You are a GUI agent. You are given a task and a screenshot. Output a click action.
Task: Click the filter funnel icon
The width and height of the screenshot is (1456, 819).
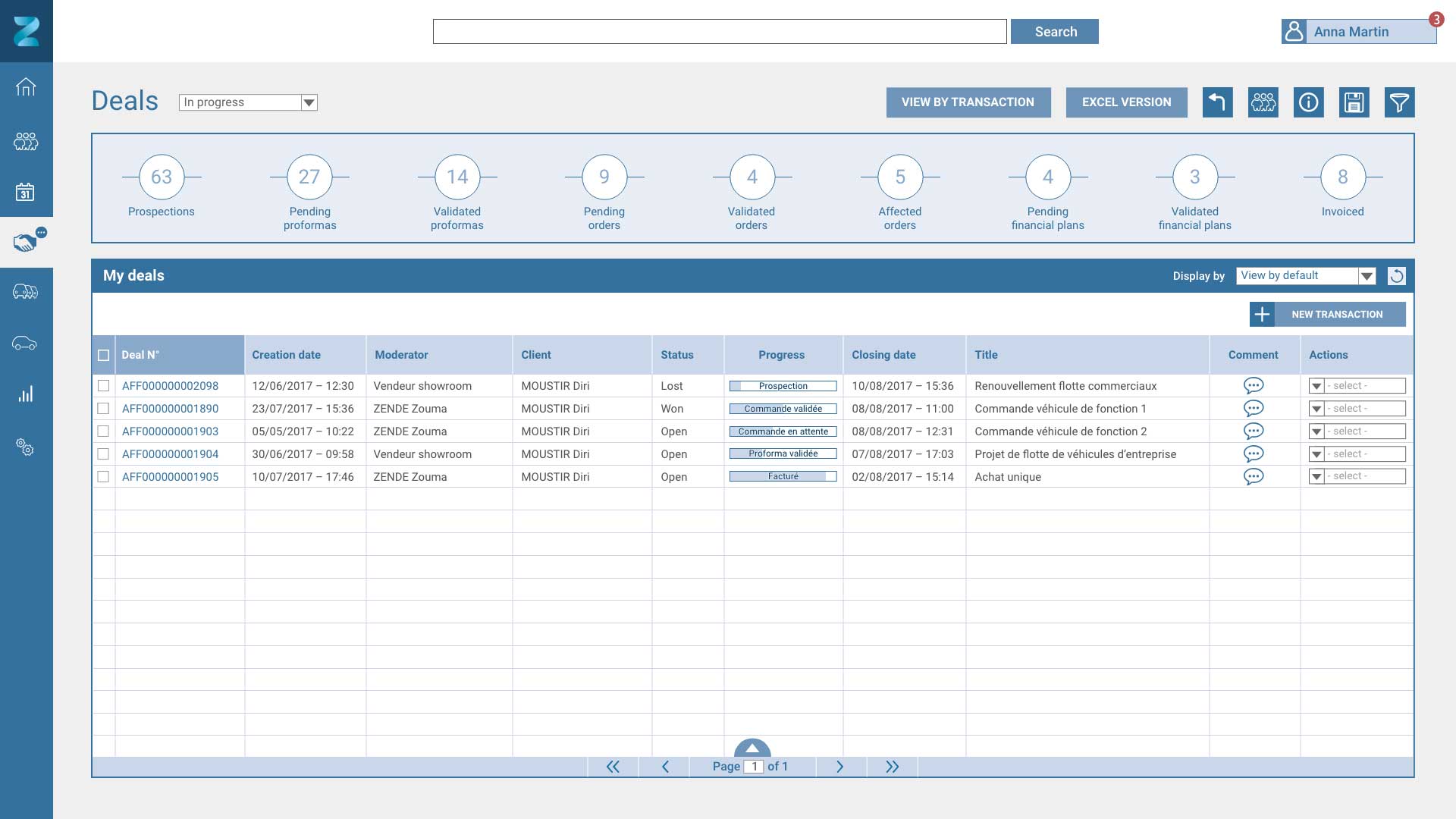click(x=1399, y=102)
